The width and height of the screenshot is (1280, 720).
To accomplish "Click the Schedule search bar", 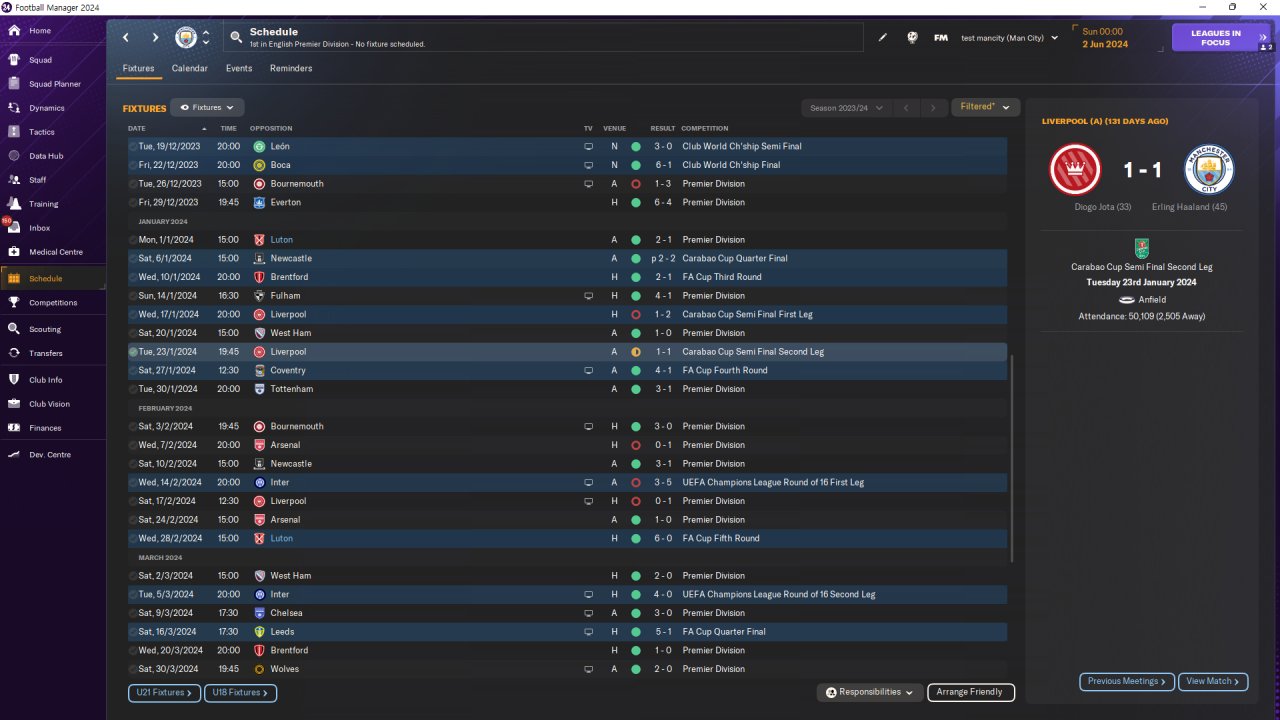I will click(543, 38).
